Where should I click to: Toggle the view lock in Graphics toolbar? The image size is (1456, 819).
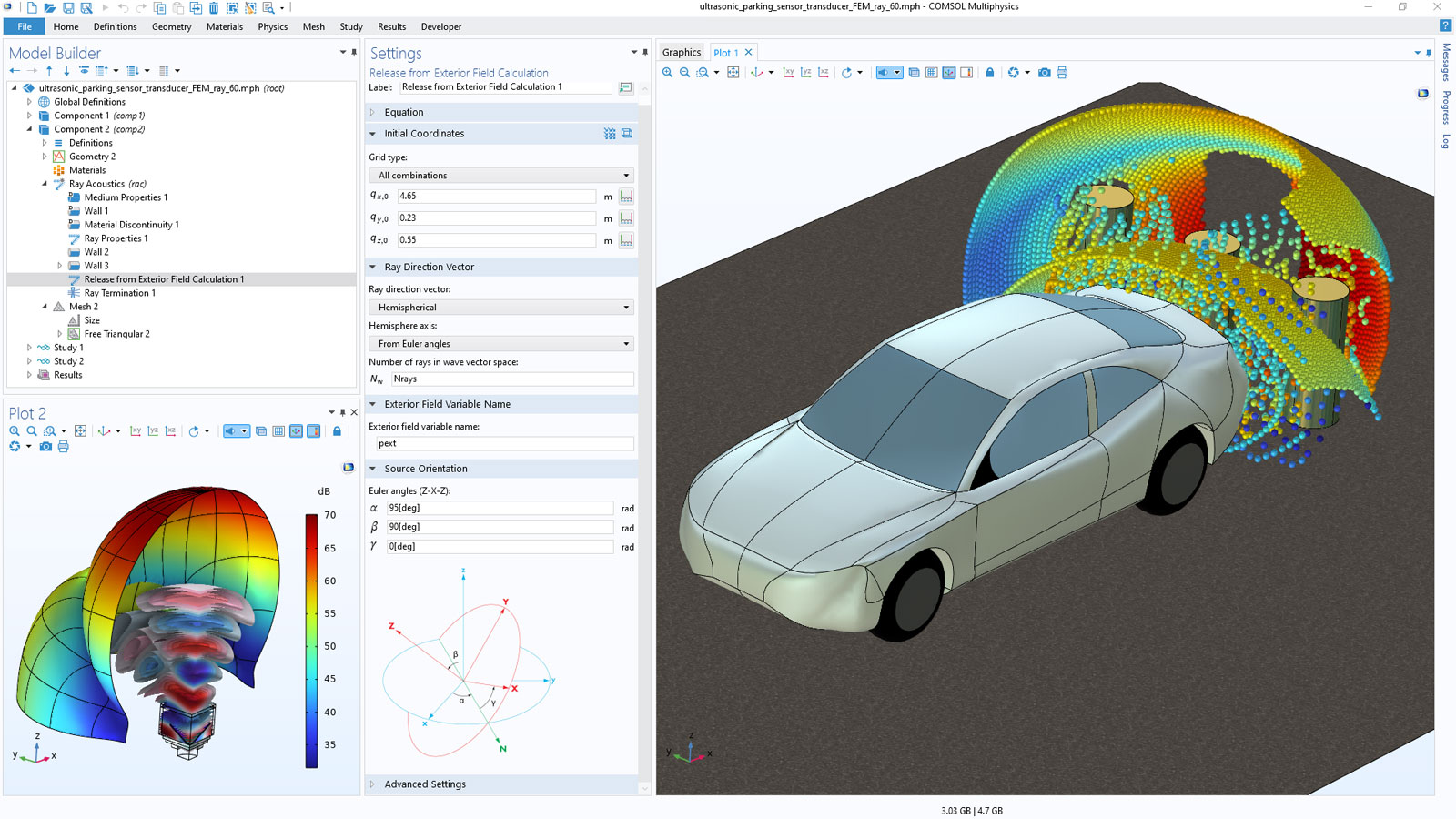coord(990,73)
